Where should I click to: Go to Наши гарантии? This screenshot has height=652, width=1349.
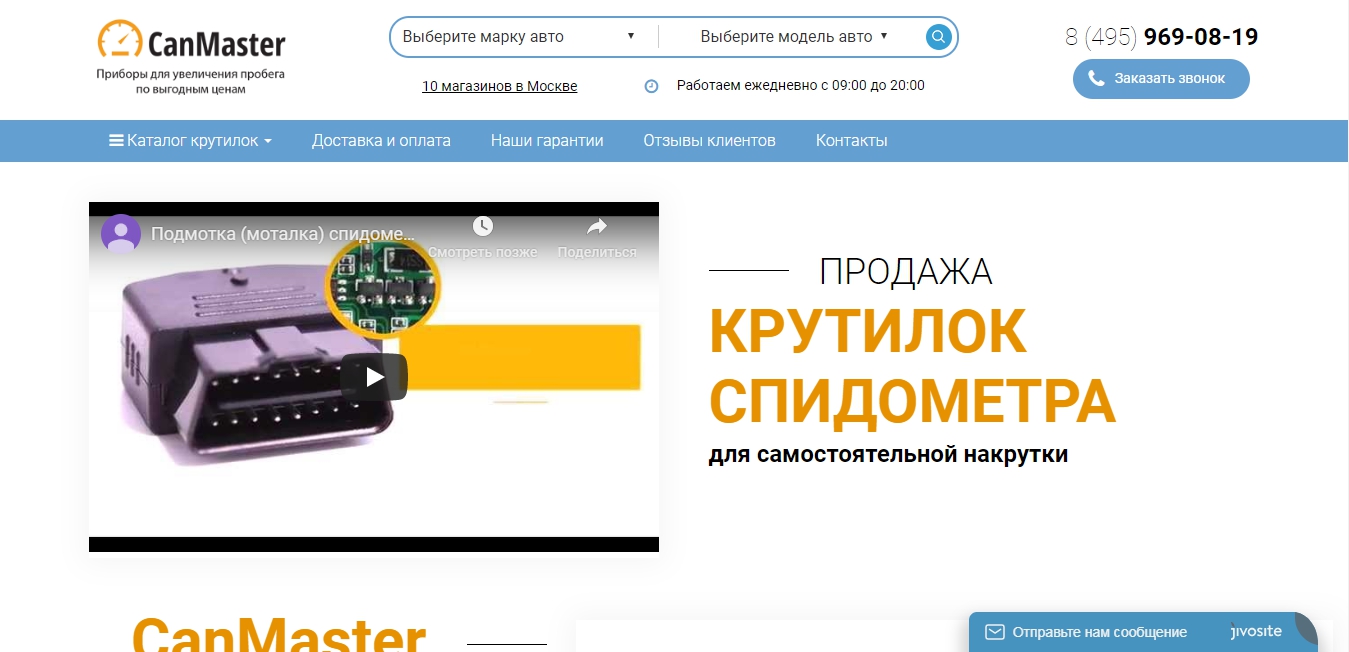[x=547, y=141]
